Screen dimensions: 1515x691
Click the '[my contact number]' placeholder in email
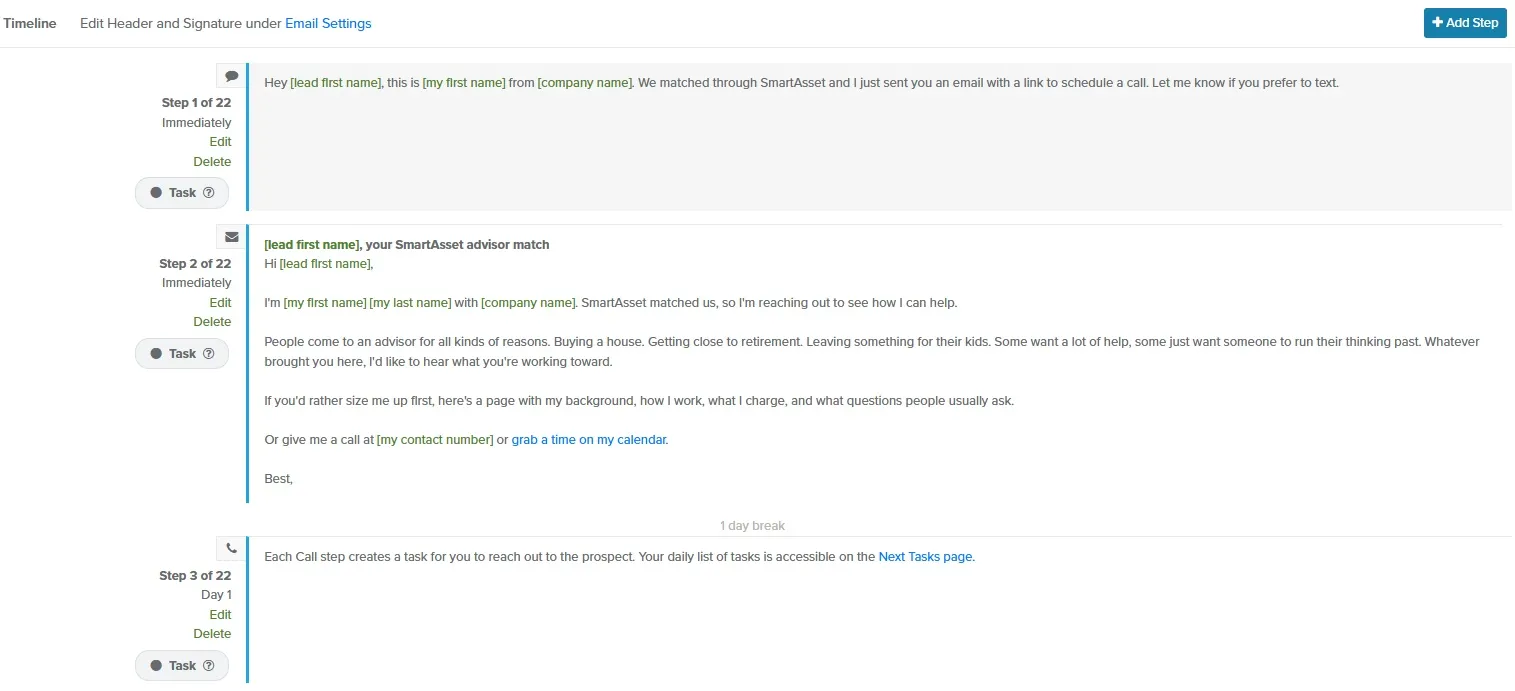(x=435, y=440)
